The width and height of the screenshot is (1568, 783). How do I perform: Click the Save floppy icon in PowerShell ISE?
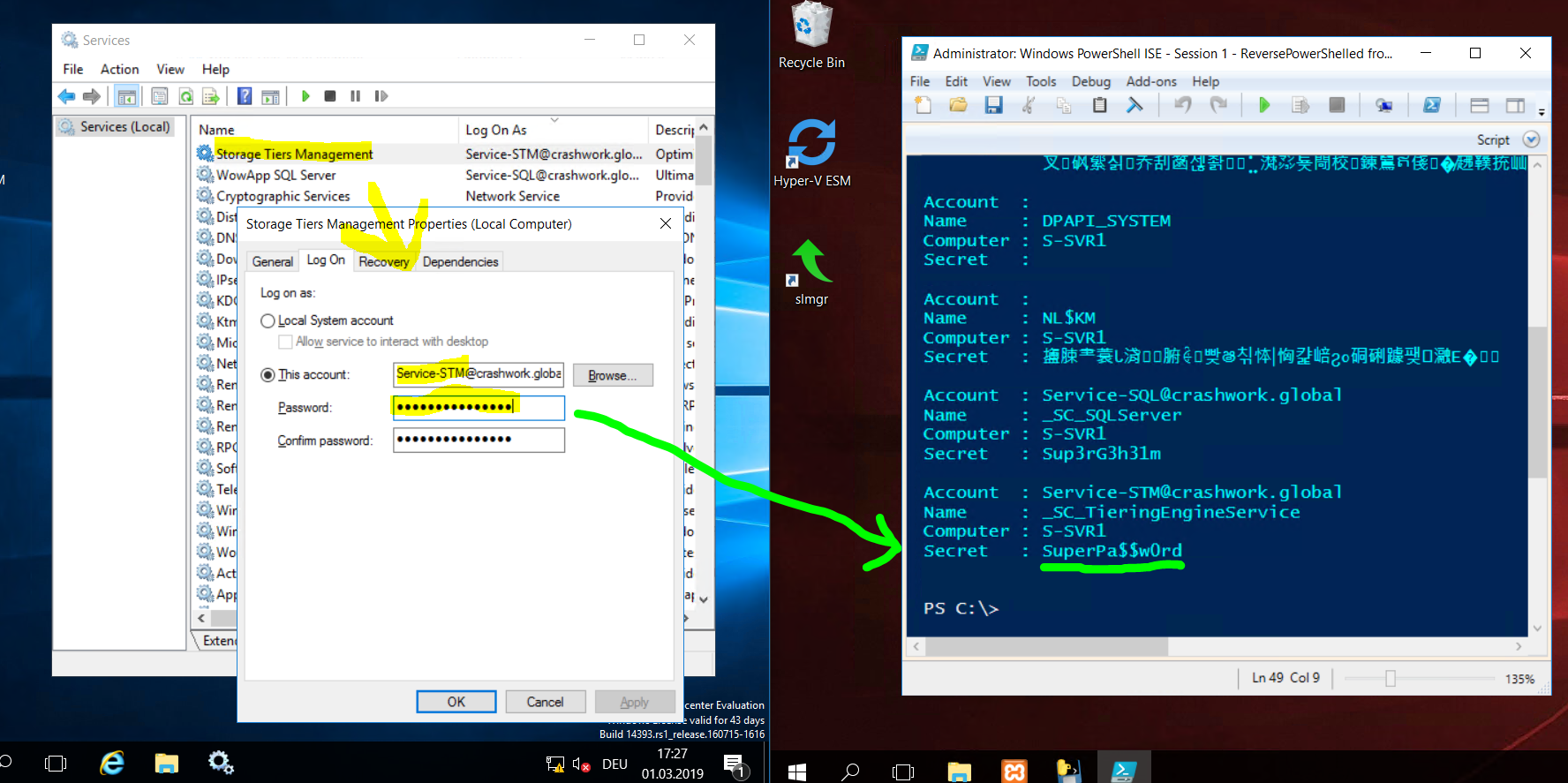point(993,105)
